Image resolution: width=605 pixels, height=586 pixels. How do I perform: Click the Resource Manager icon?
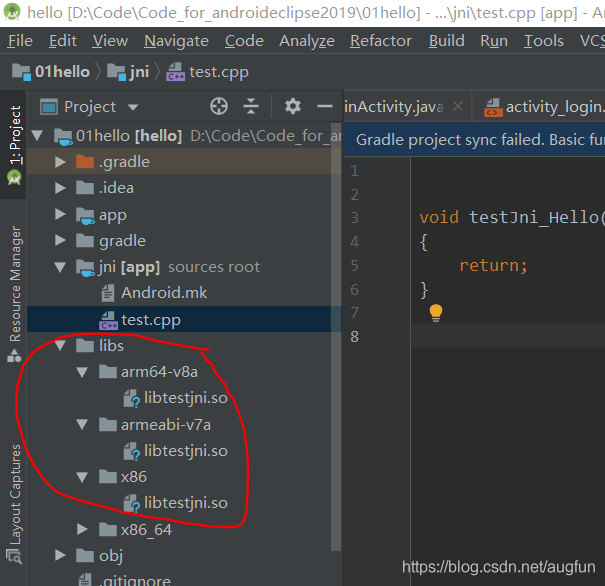[x=14, y=356]
